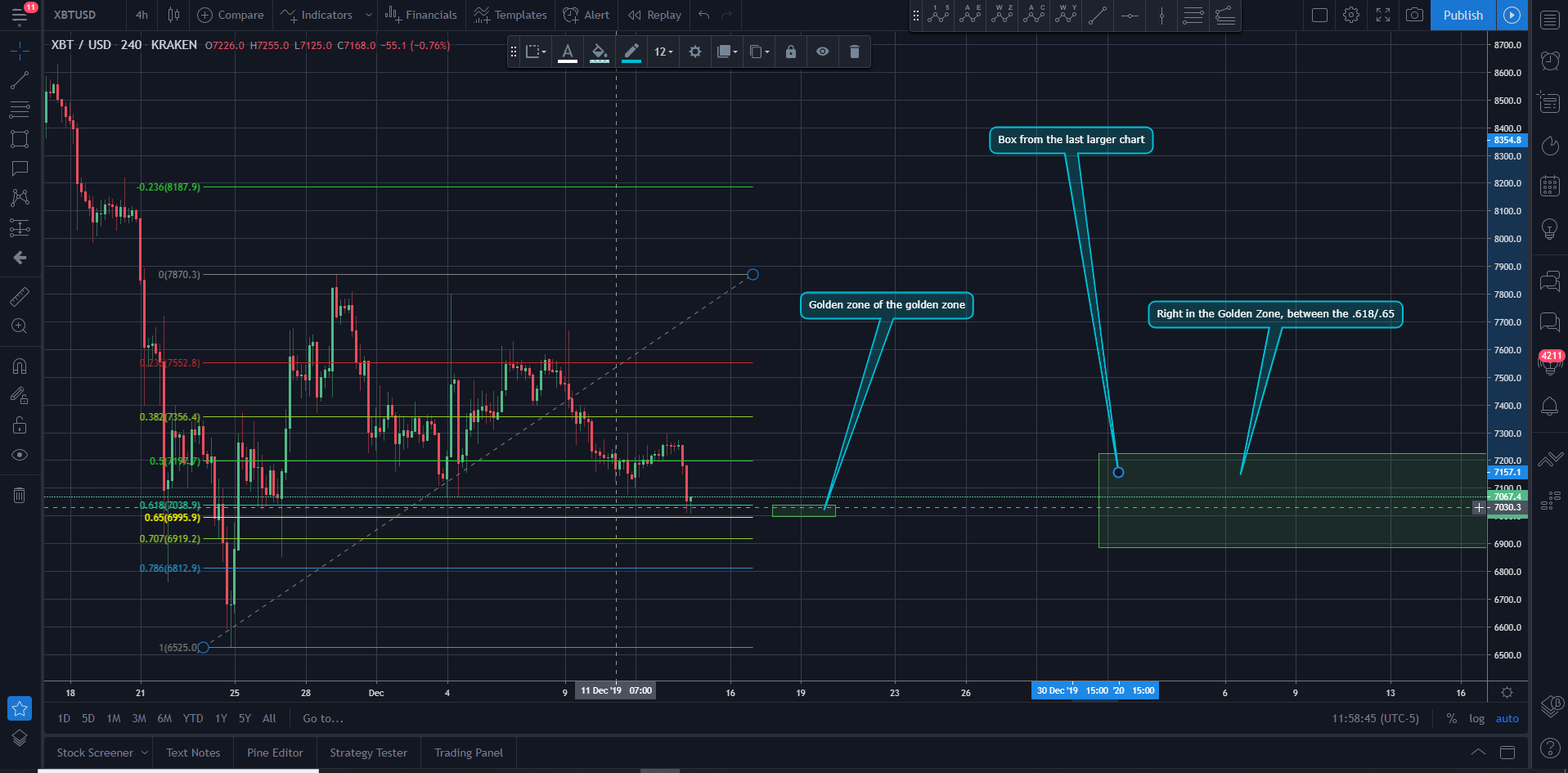Open the text color picker in drawing toolbar
The image size is (1568, 773).
pos(567,52)
